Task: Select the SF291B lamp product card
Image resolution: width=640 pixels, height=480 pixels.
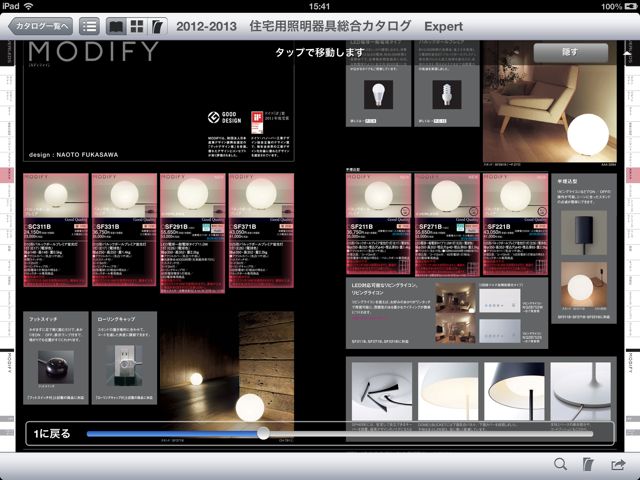Action: (x=193, y=233)
